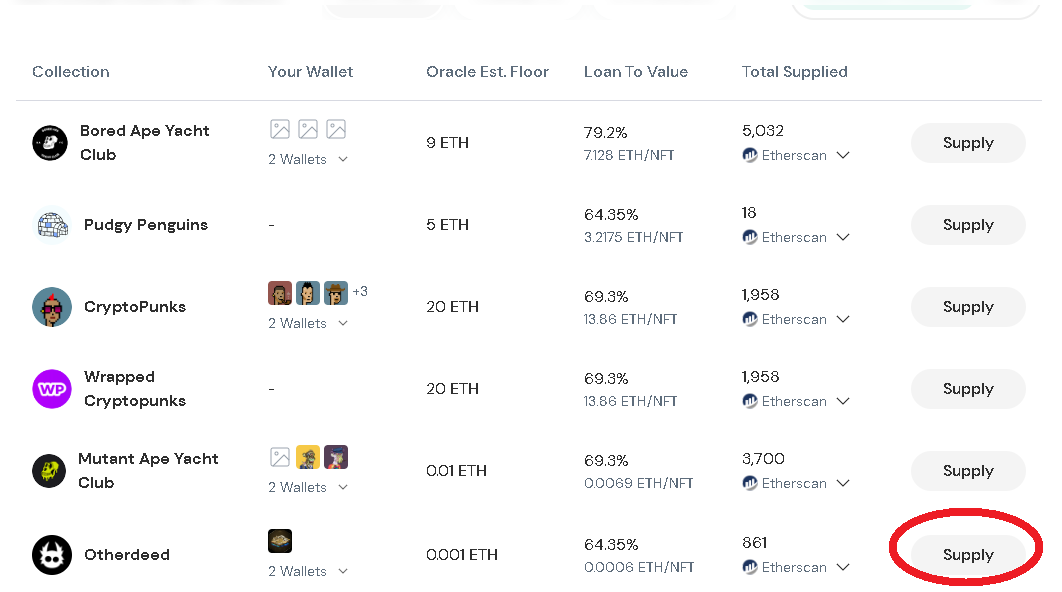1062x592 pixels.
Task: Click Supply button for Wrapped Cryptopunks
Action: (x=968, y=389)
